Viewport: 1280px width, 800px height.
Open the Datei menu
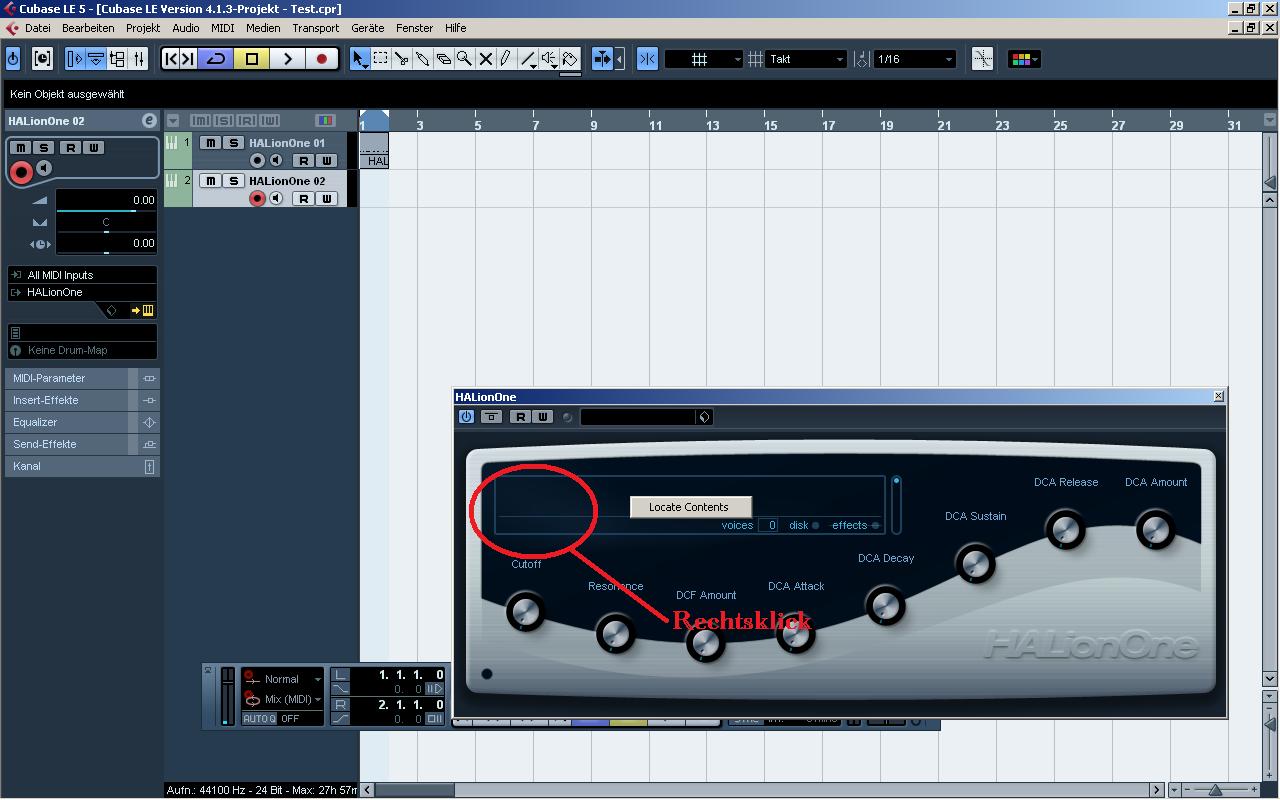(38, 28)
